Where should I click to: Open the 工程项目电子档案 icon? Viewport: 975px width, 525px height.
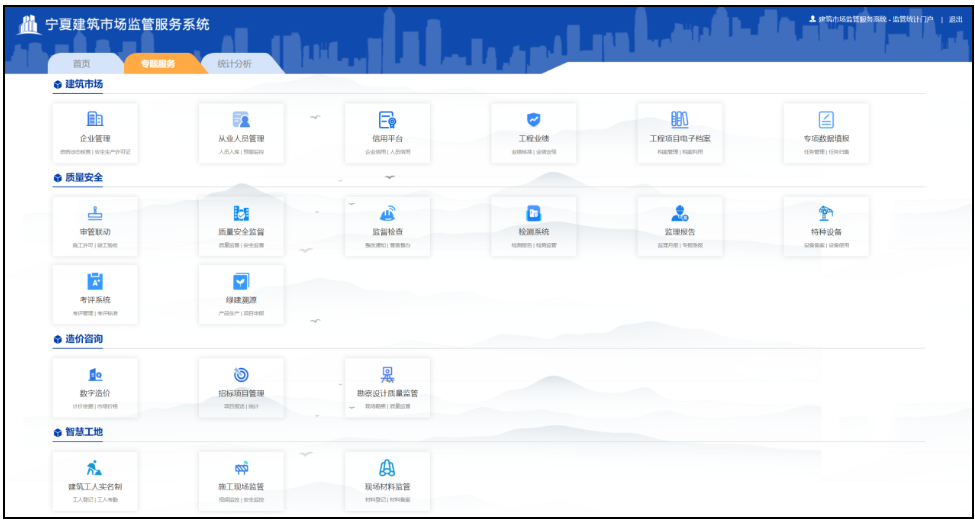click(680, 119)
